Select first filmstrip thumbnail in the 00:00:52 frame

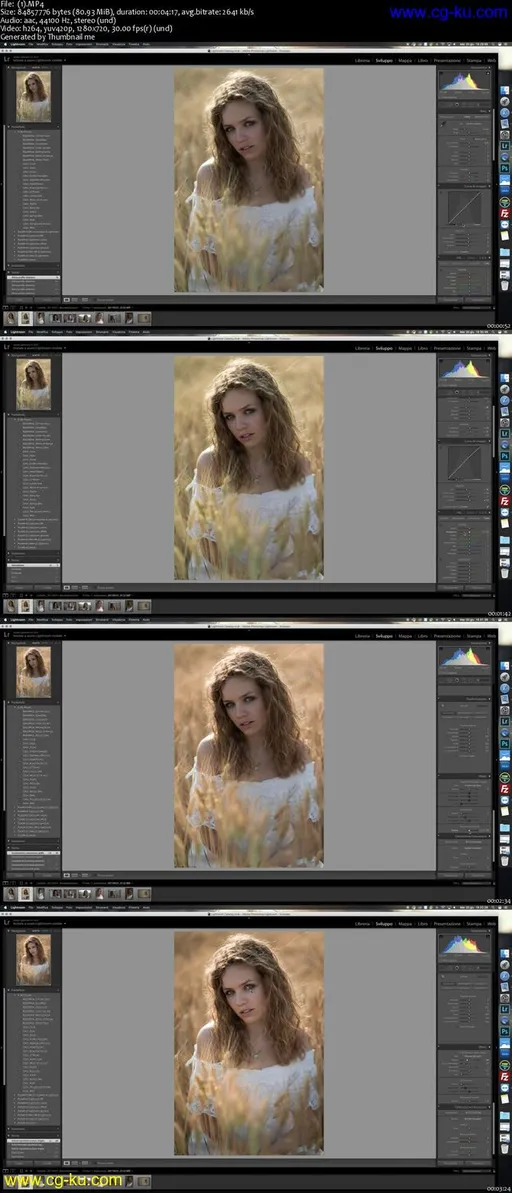(x=11, y=318)
